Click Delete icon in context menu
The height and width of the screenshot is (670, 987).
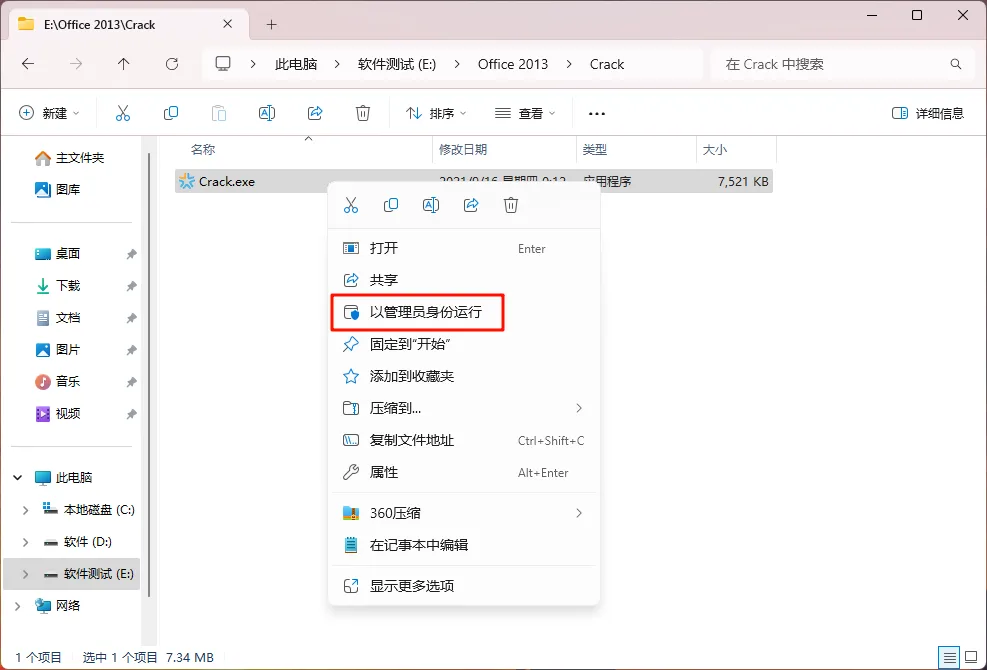510,205
